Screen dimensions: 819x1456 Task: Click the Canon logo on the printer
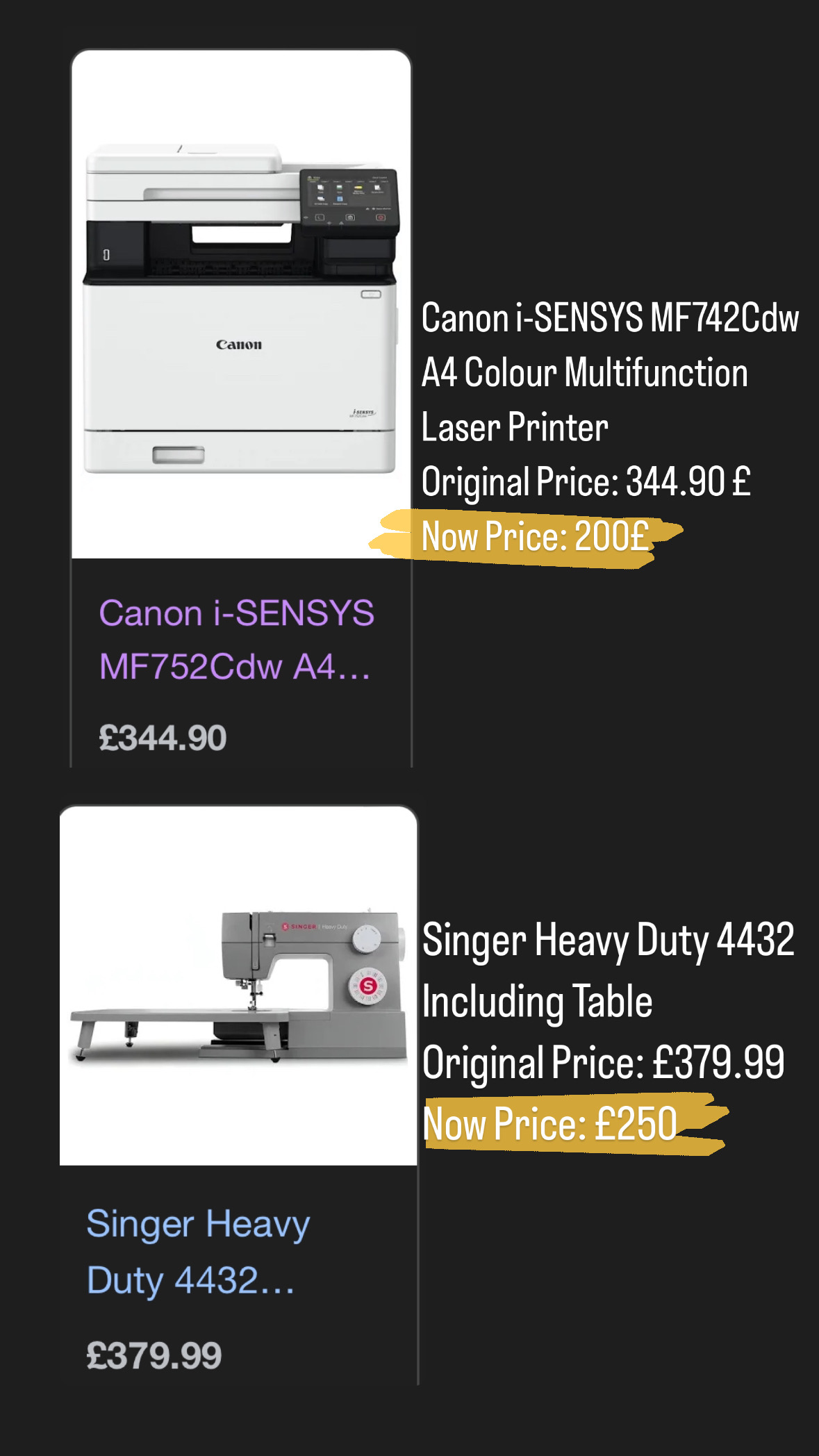coord(239,345)
